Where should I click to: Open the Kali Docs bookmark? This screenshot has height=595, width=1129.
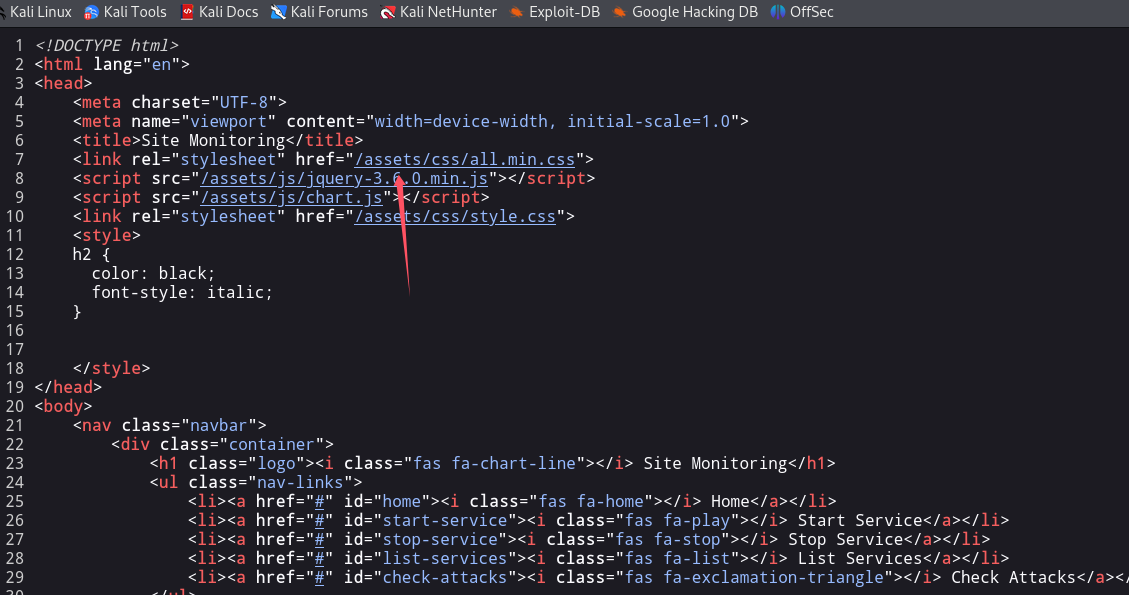pyautogui.click(x=219, y=12)
